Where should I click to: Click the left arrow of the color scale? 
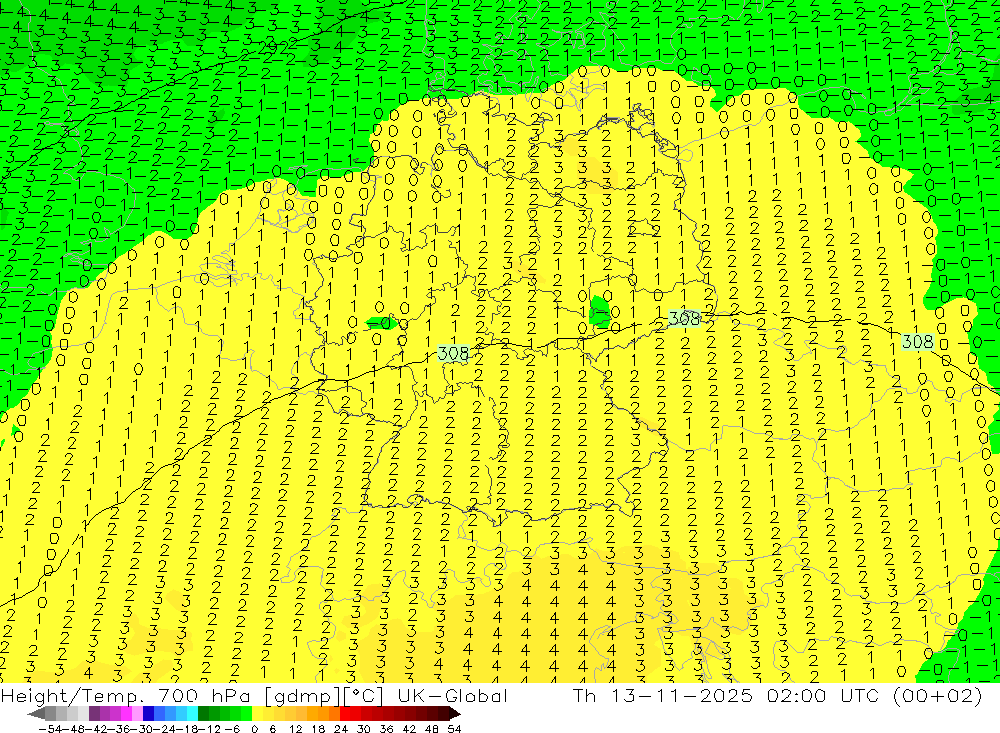[37, 713]
